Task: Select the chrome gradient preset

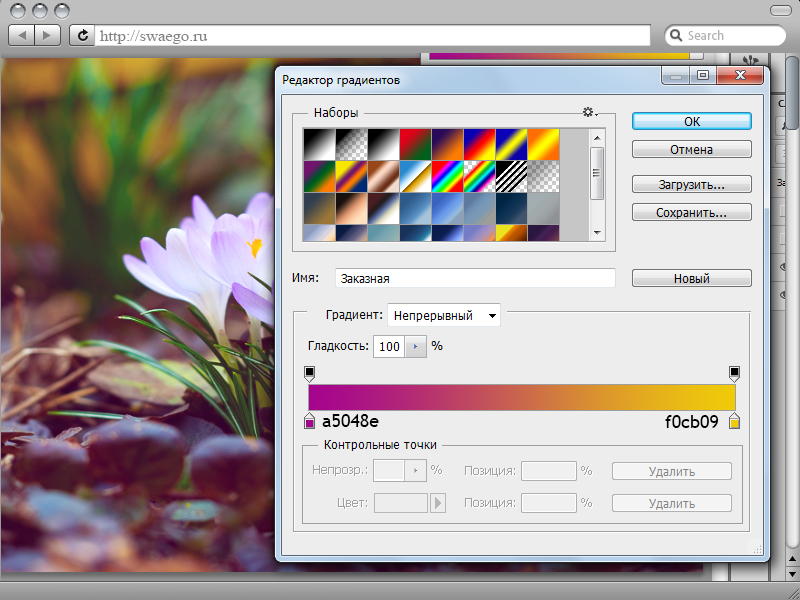Action: (415, 177)
